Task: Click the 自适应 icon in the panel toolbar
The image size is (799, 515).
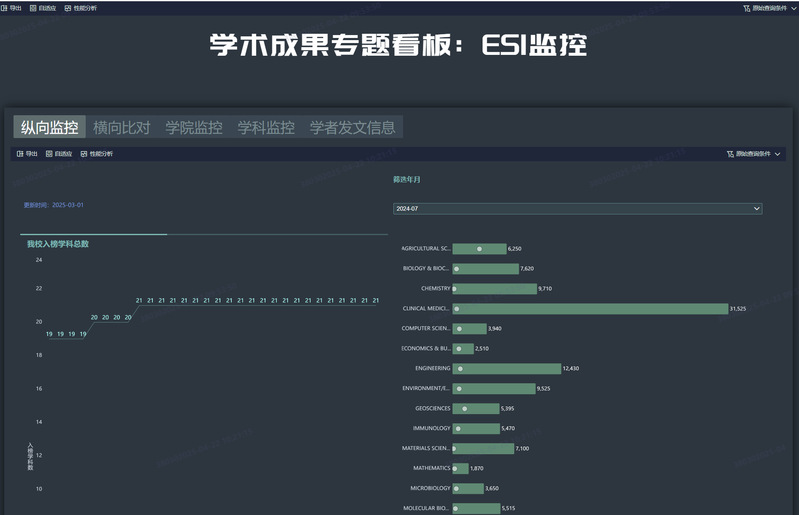Action: [49, 154]
